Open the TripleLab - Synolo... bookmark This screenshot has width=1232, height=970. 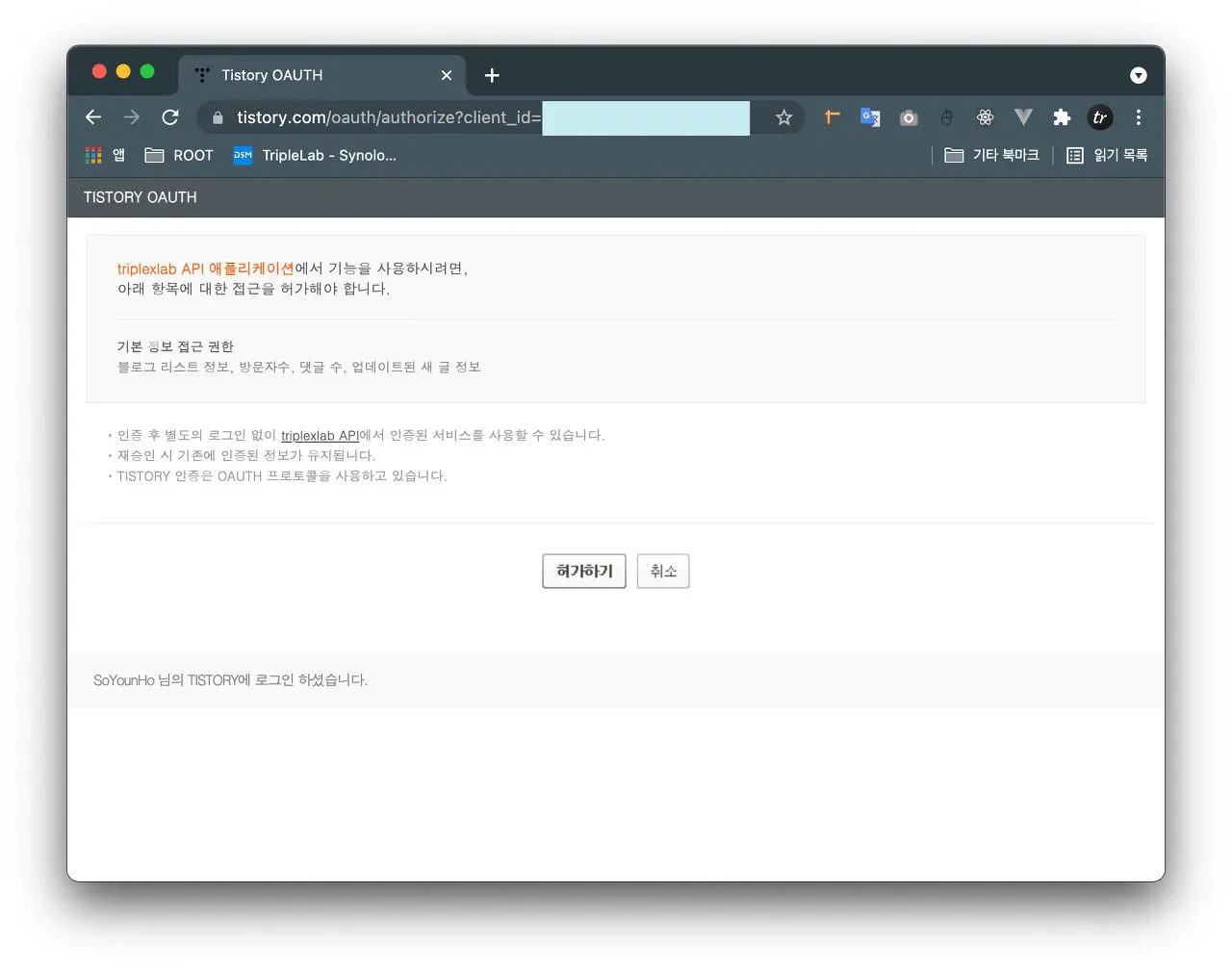tap(315, 155)
